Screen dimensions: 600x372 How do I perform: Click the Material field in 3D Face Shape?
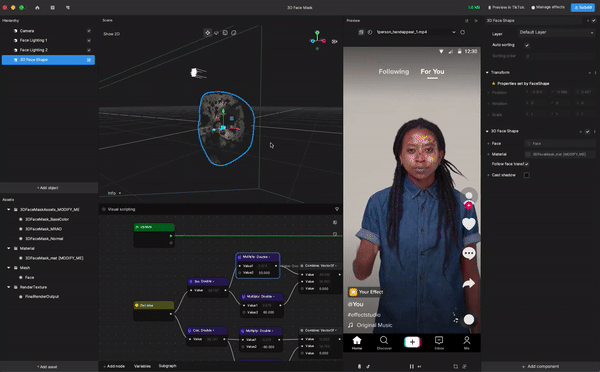[x=560, y=154]
